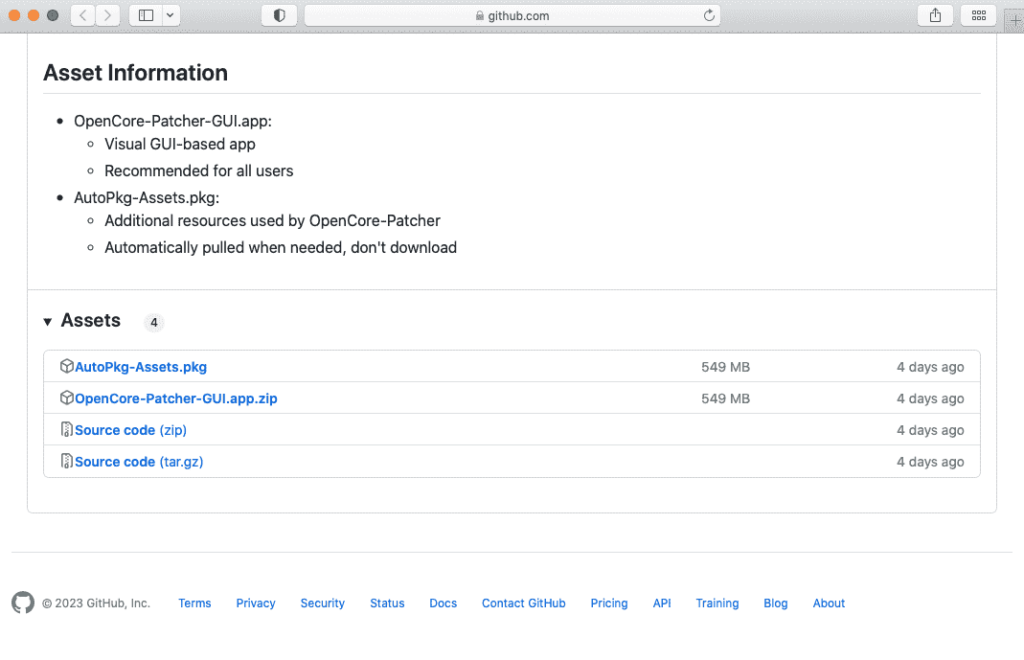Open the API footer link
1024x660 pixels.
pos(662,603)
